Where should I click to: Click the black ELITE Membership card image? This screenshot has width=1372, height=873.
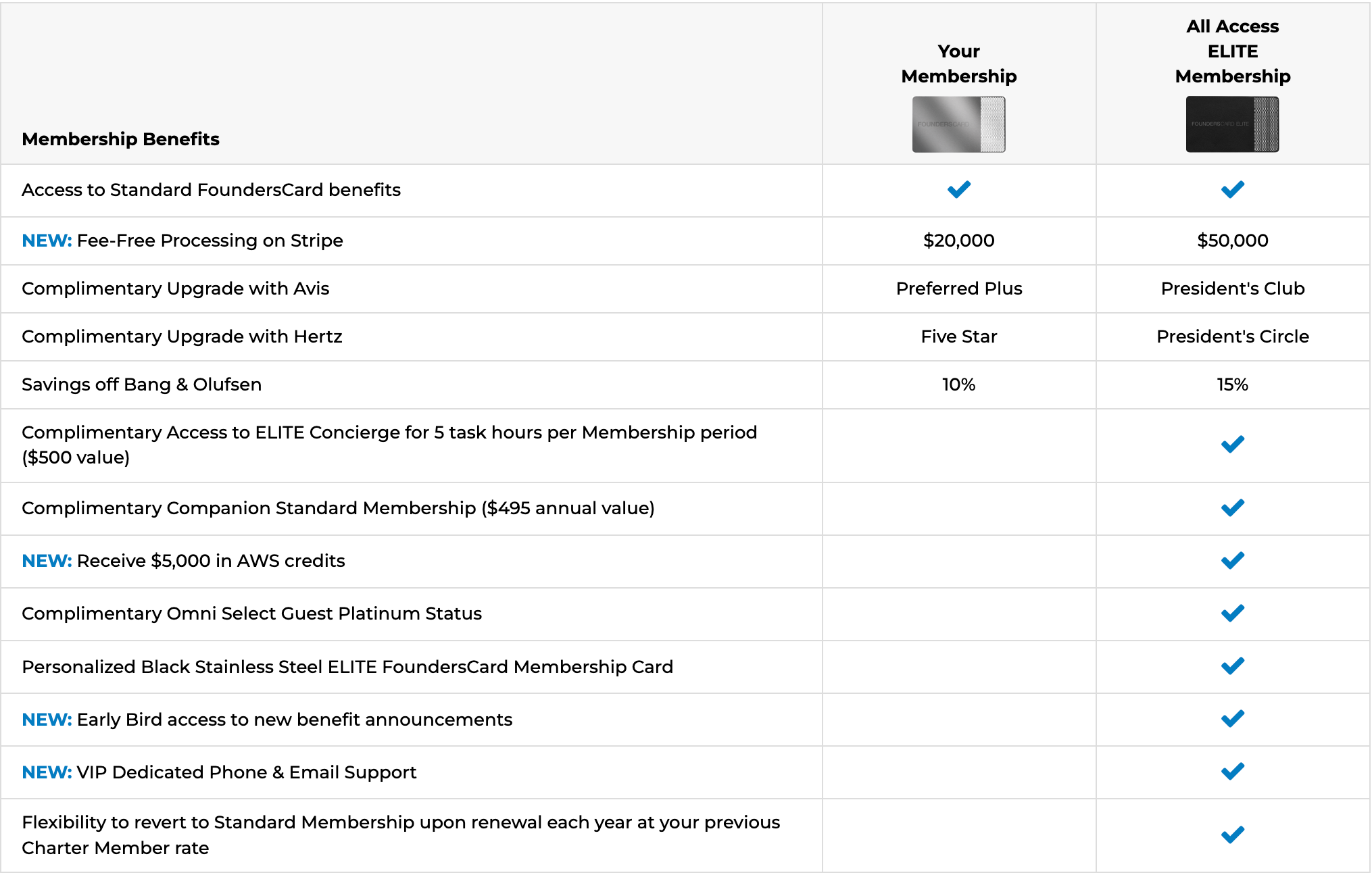(x=1232, y=124)
